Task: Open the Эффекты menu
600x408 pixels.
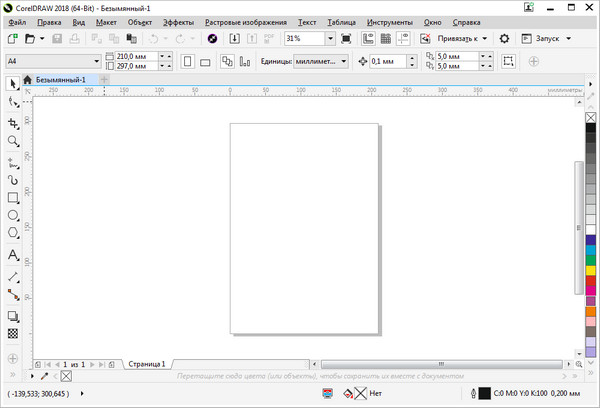Action: 179,21
